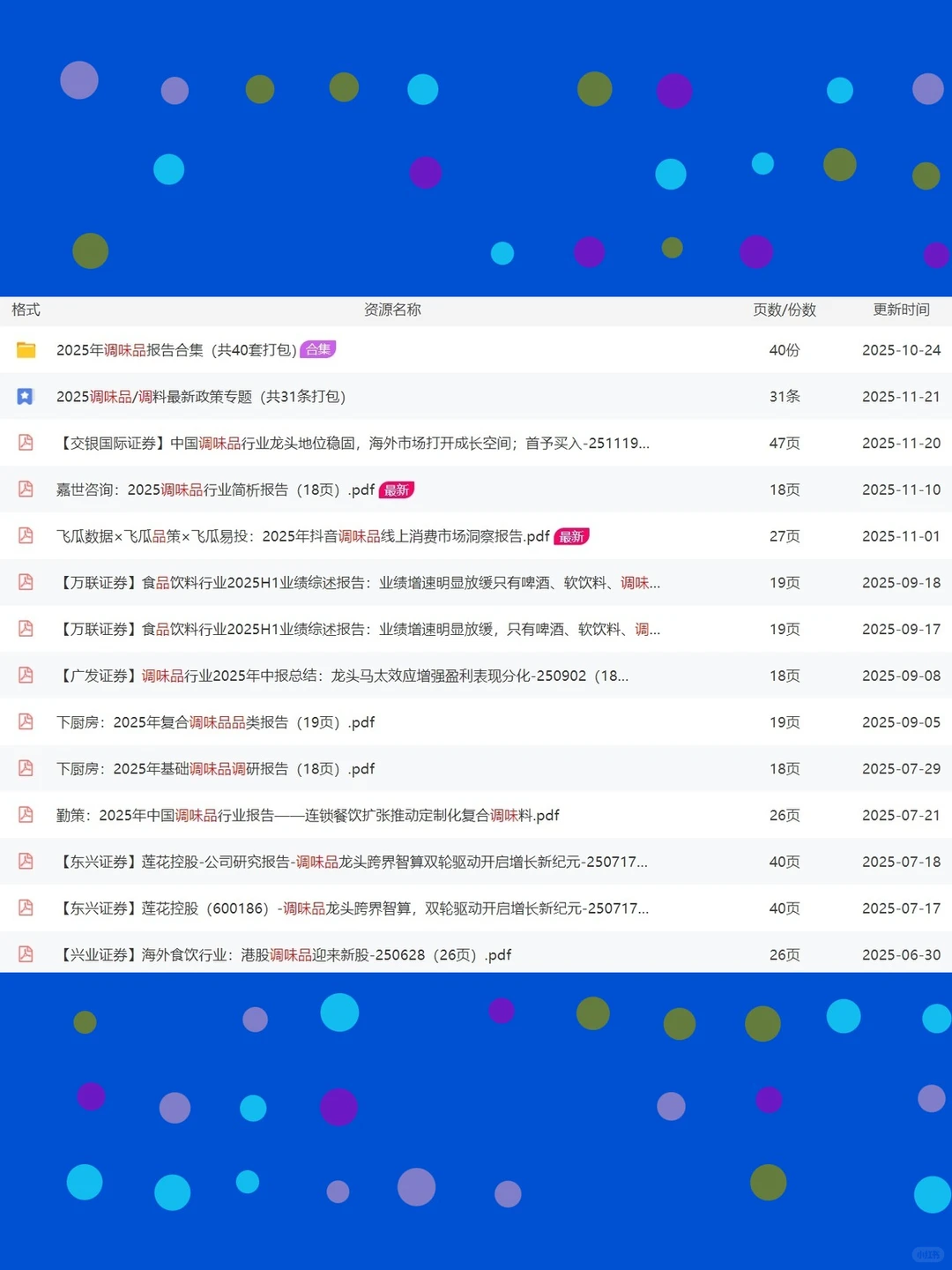Screen dimensions: 952x1270
Task: Open the PDF icon for 交银国际证券 report
Action: click(x=25, y=443)
